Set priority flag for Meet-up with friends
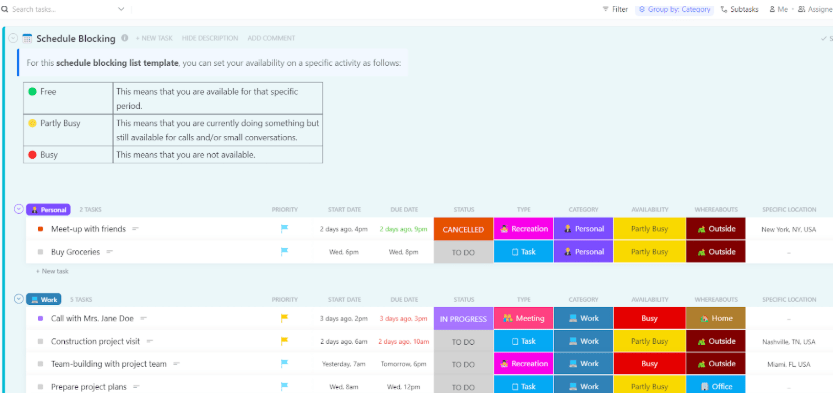The image size is (838, 400). point(284,229)
